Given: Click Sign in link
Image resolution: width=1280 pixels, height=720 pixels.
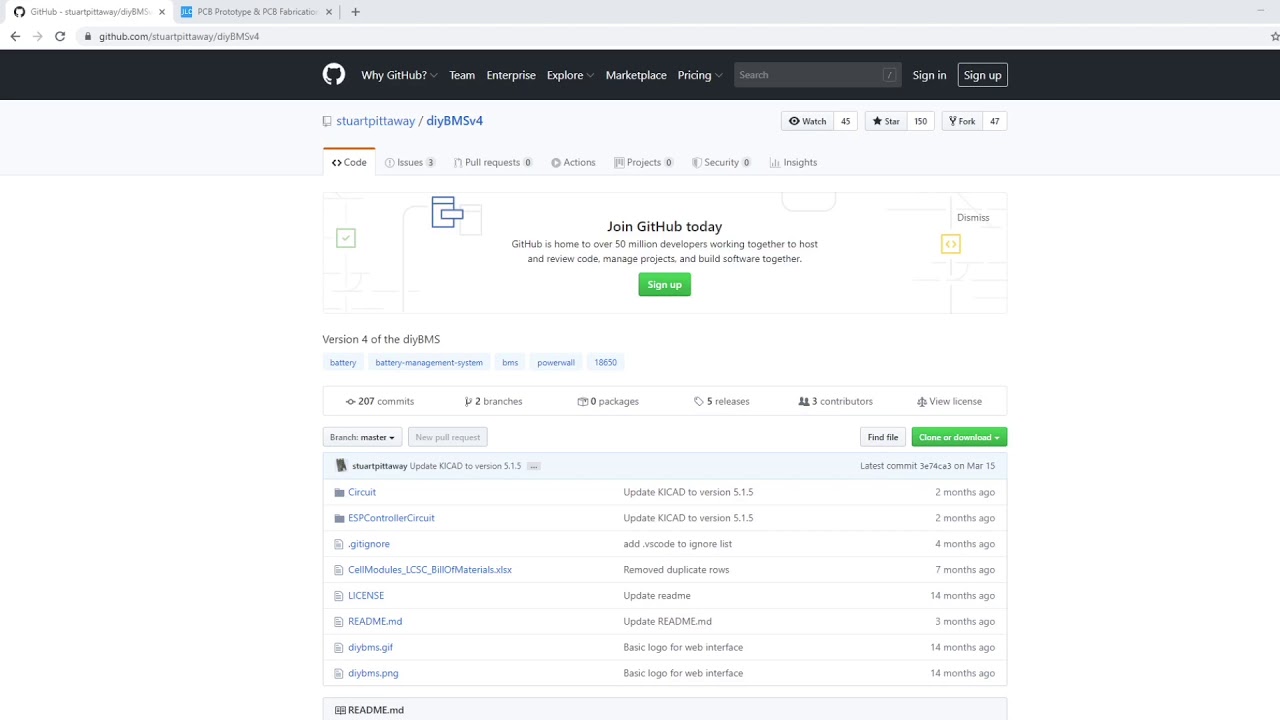Looking at the screenshot, I should (929, 75).
